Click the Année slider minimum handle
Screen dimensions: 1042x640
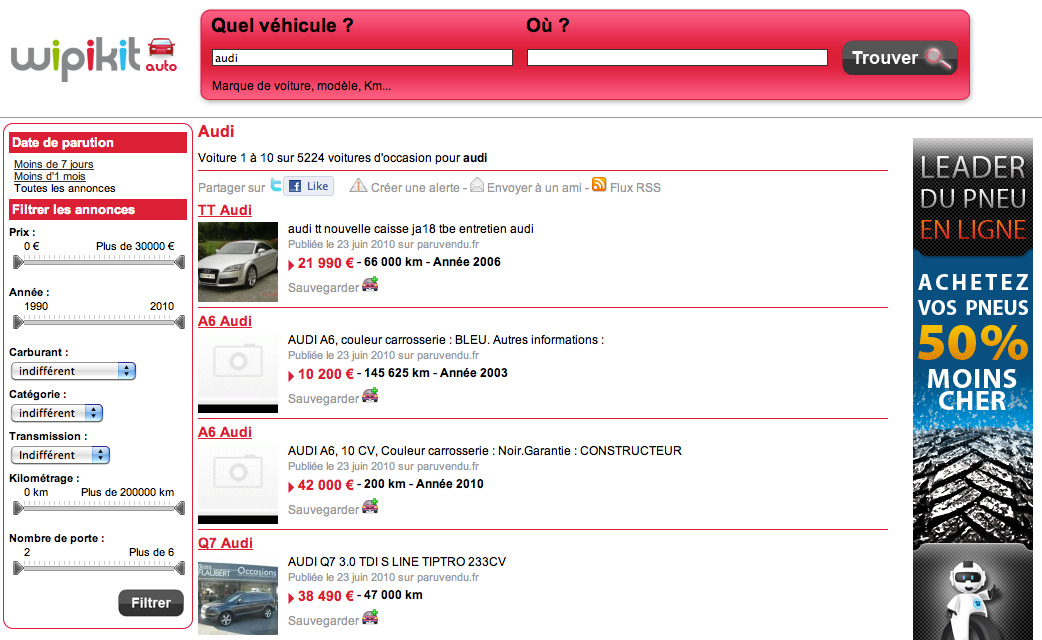coord(18,322)
